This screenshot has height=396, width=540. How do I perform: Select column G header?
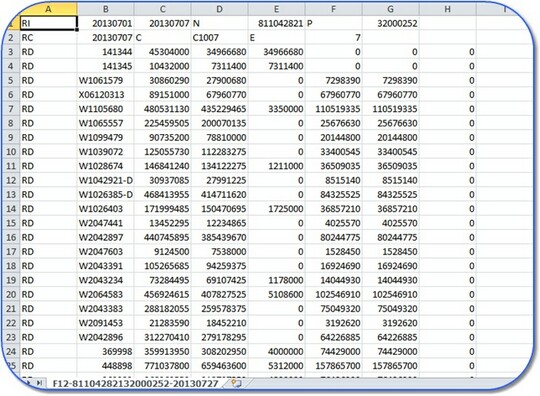pyautogui.click(x=390, y=9)
